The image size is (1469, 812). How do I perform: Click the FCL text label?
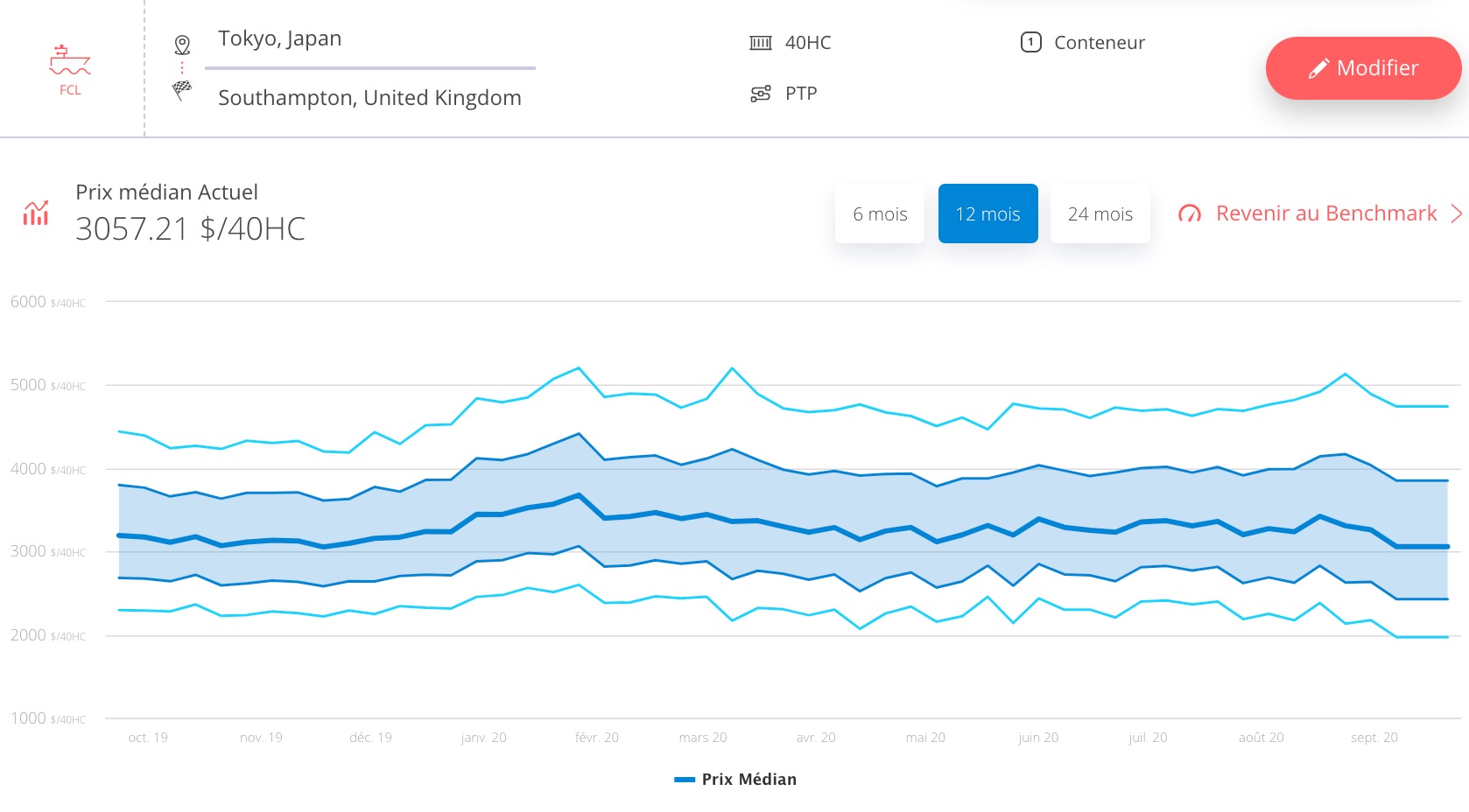(x=70, y=90)
